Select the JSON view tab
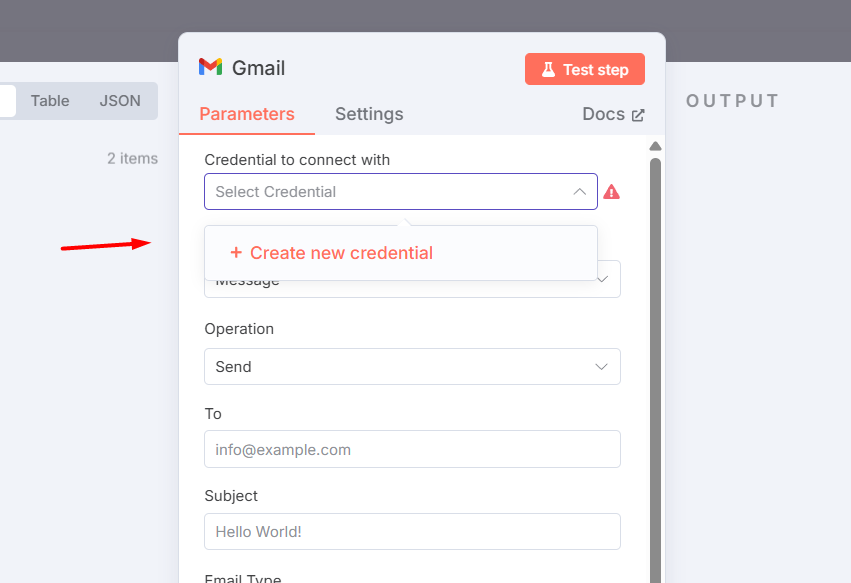The image size is (851, 583). pyautogui.click(x=120, y=101)
